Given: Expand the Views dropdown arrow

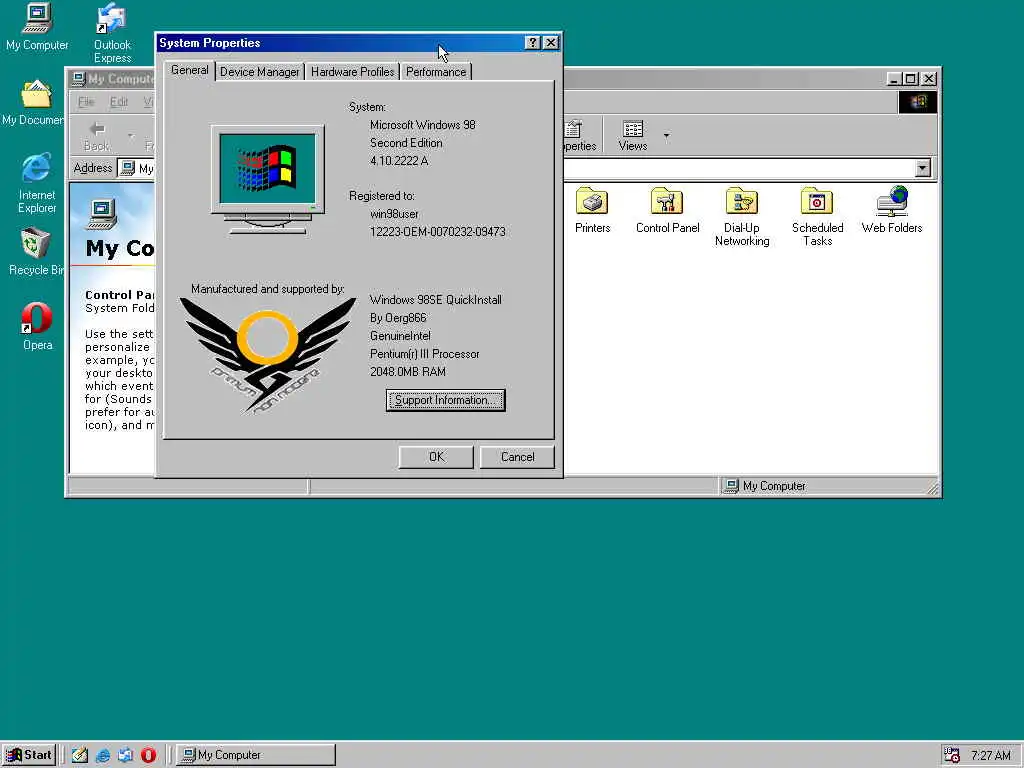Looking at the screenshot, I should (x=666, y=136).
